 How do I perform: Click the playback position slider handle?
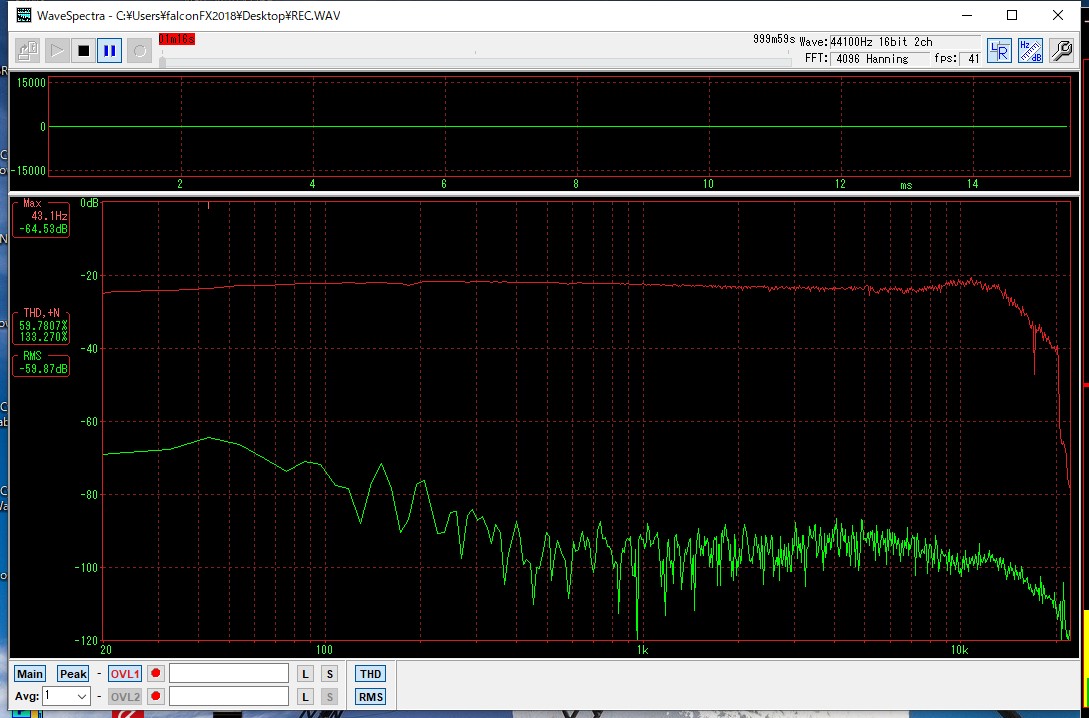162,62
